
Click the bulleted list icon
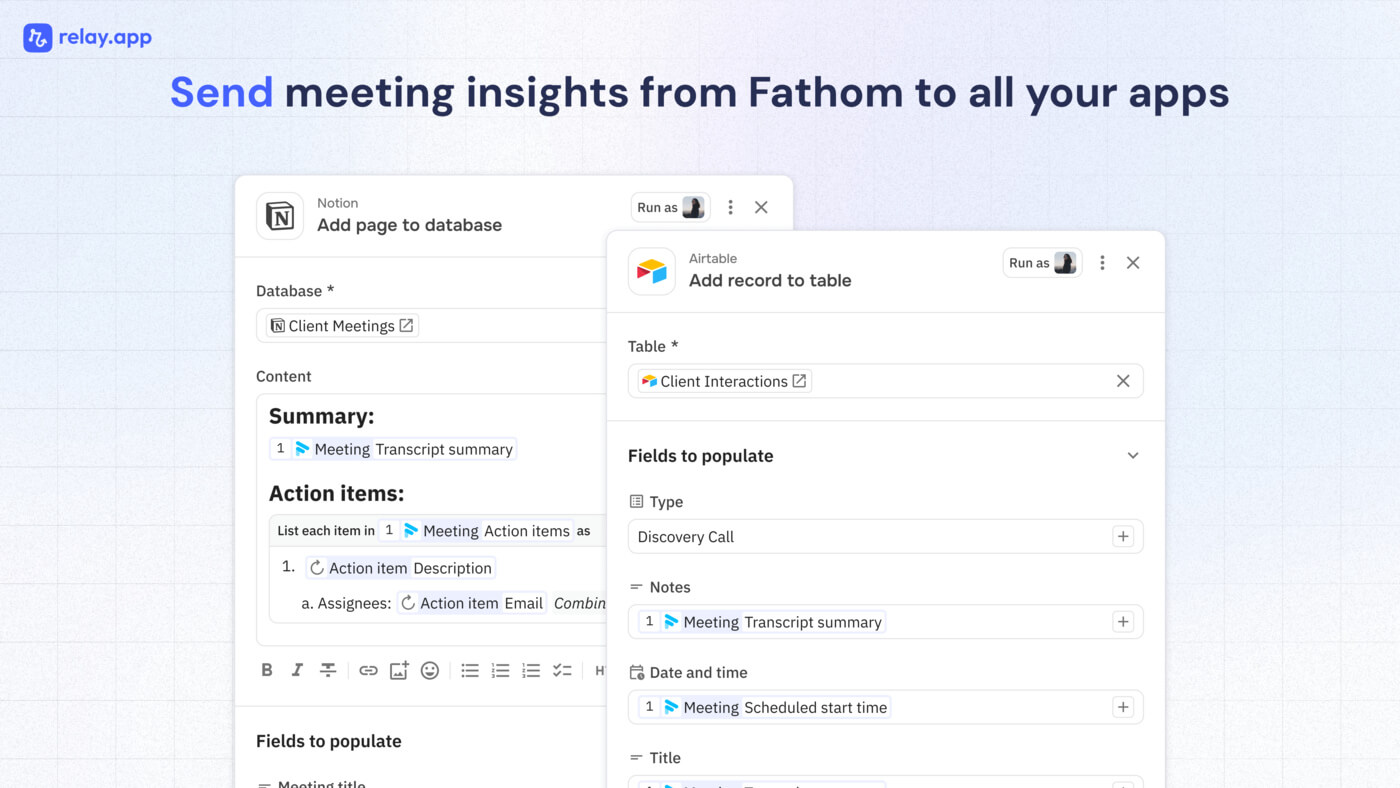click(470, 670)
